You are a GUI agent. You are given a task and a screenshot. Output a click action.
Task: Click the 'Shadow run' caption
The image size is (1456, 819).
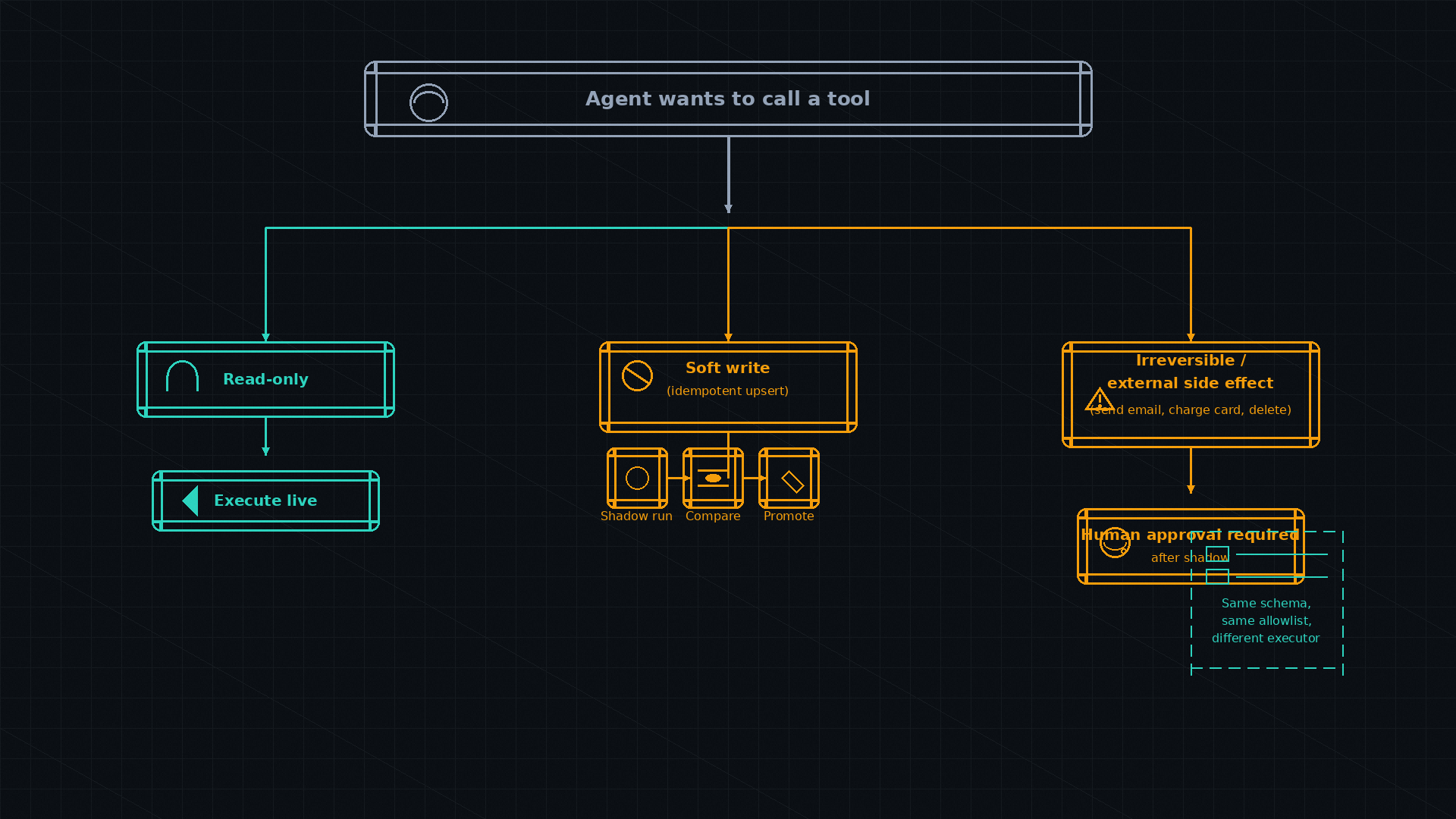pyautogui.click(x=636, y=516)
